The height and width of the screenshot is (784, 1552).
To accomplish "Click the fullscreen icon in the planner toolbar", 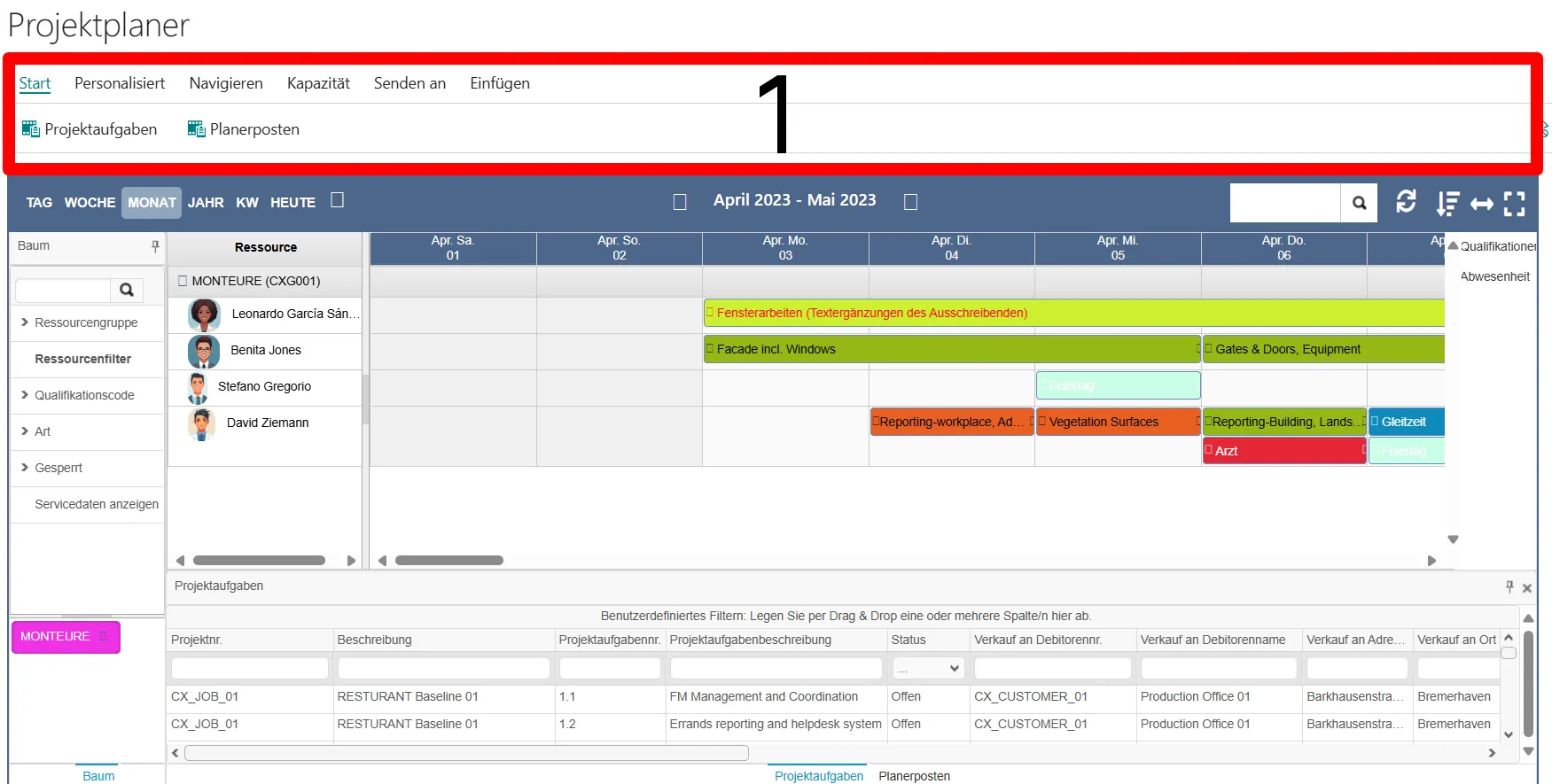I will (1515, 204).
